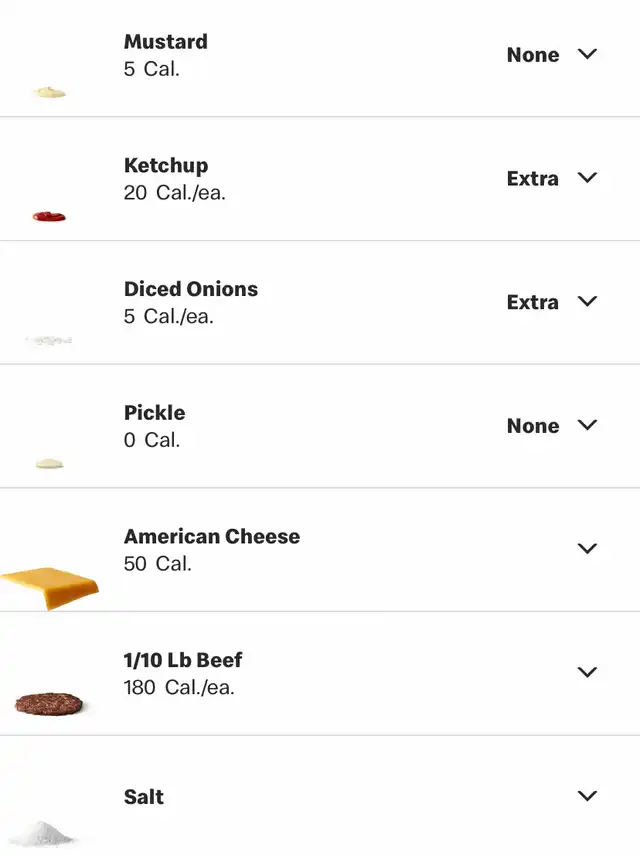Open the Salt options chevron
640x855 pixels.
(x=587, y=796)
